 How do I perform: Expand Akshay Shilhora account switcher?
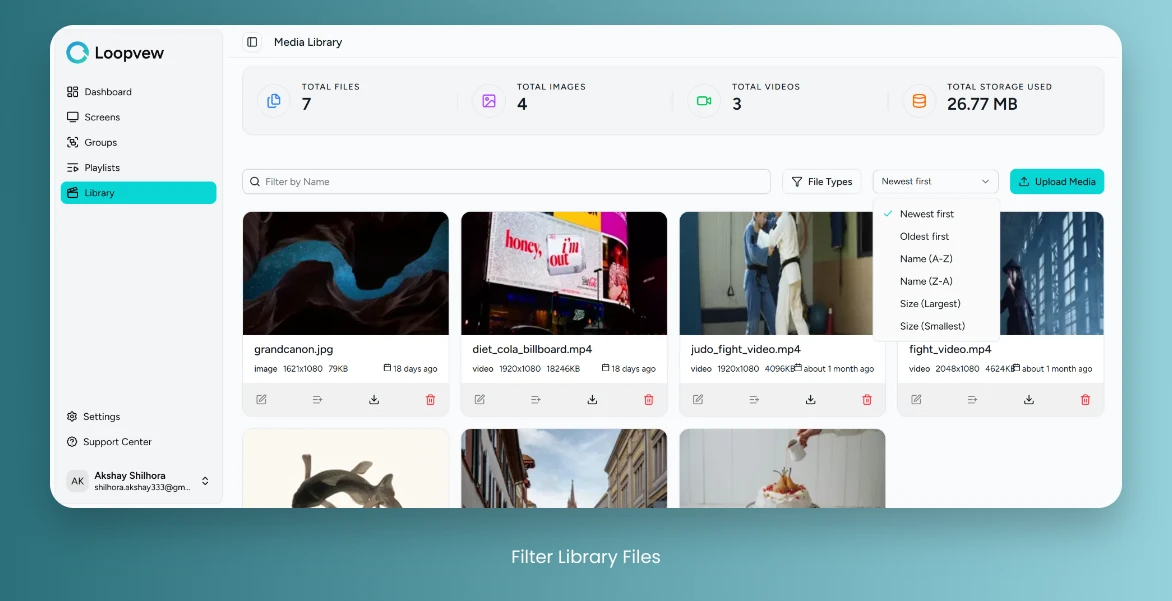coord(205,481)
